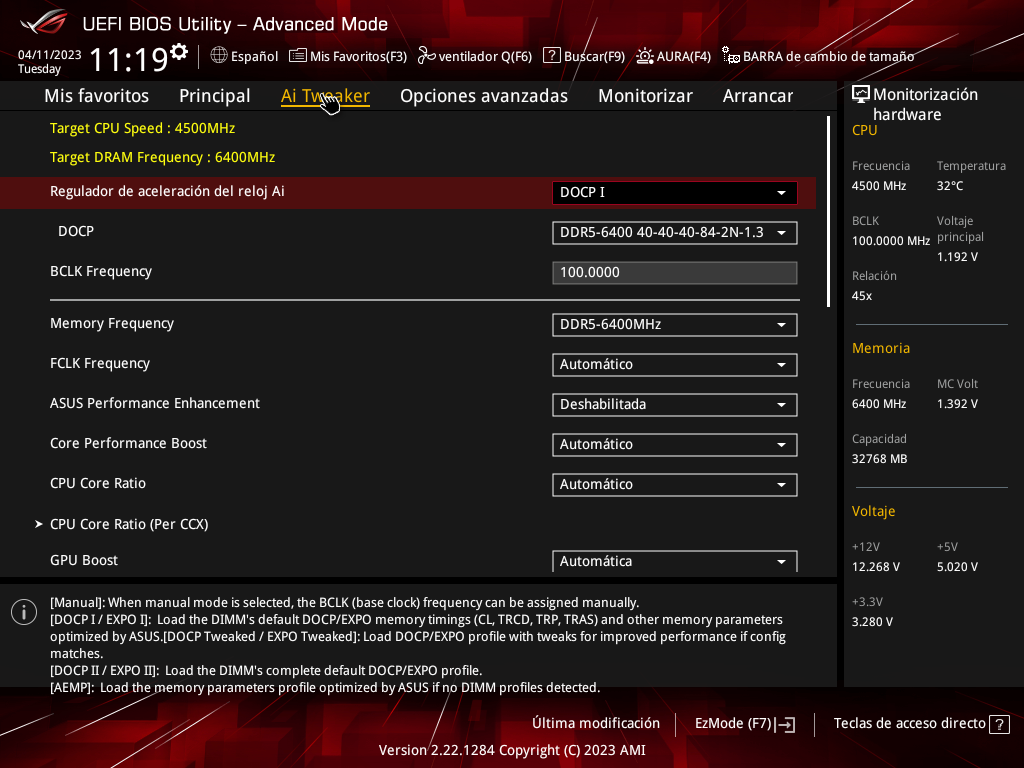Click the AURA light icon
Screen dimensions: 1024x768
point(645,56)
